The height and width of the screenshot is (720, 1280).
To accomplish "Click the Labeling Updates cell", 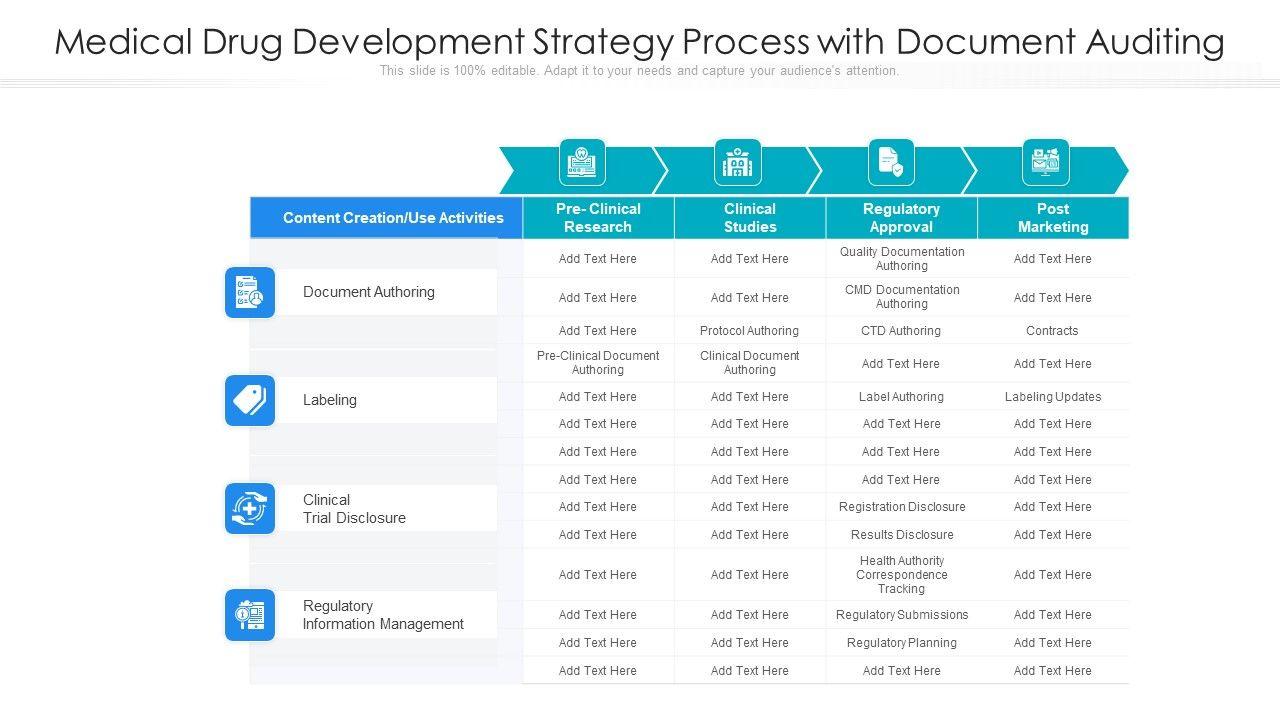I will coord(1053,397).
